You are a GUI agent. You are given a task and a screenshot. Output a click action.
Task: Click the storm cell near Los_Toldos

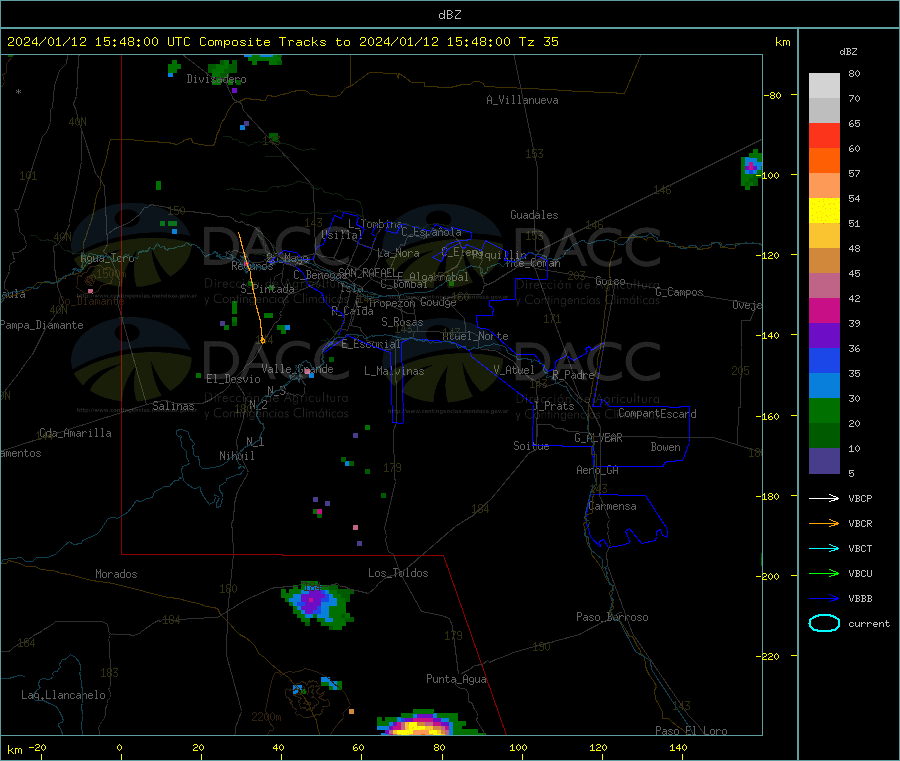point(317,605)
